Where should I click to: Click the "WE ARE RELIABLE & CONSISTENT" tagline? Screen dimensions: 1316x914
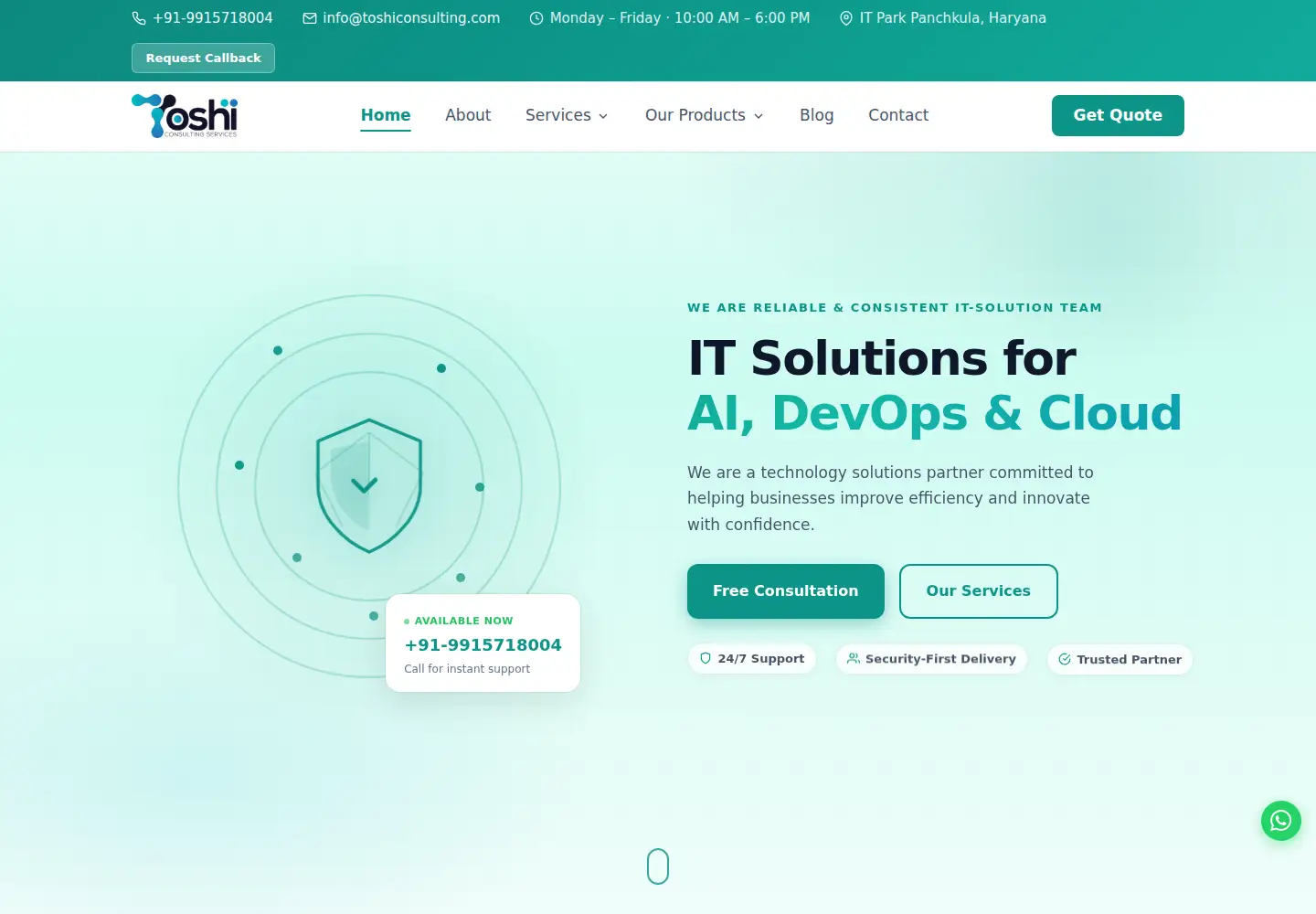click(895, 308)
